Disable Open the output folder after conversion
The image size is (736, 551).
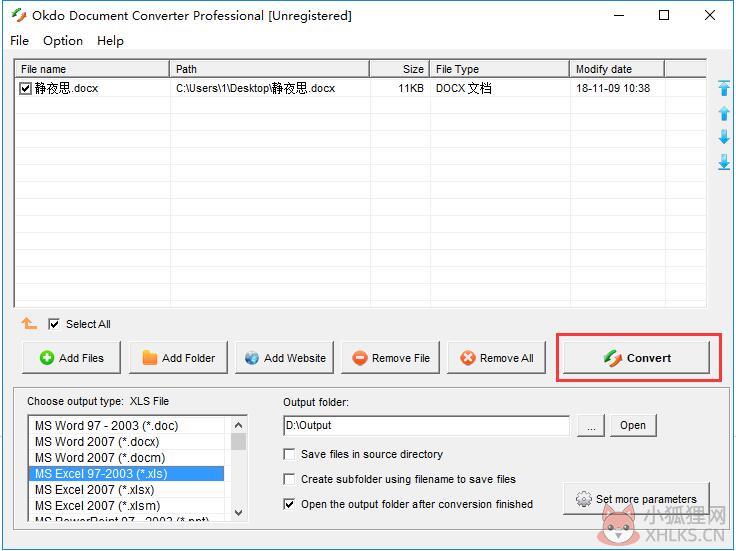(289, 504)
